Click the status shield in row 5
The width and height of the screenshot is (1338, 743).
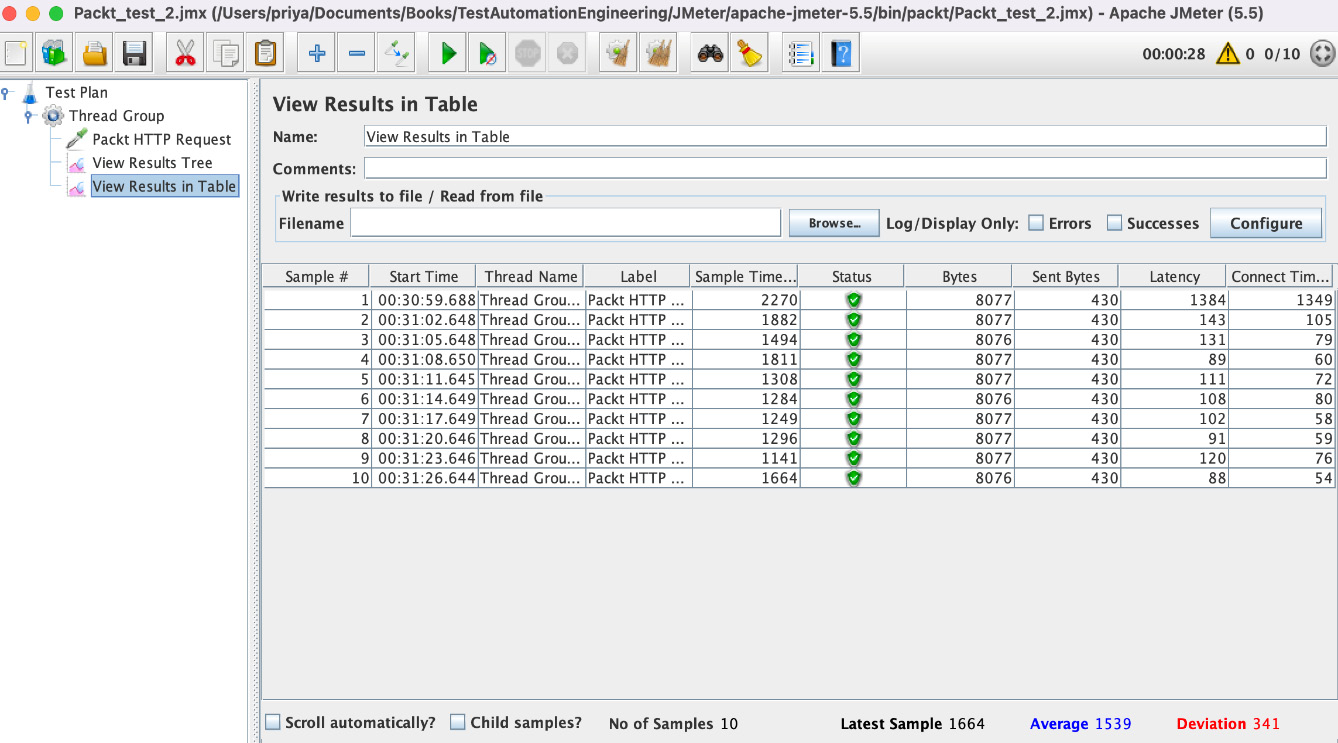click(853, 379)
